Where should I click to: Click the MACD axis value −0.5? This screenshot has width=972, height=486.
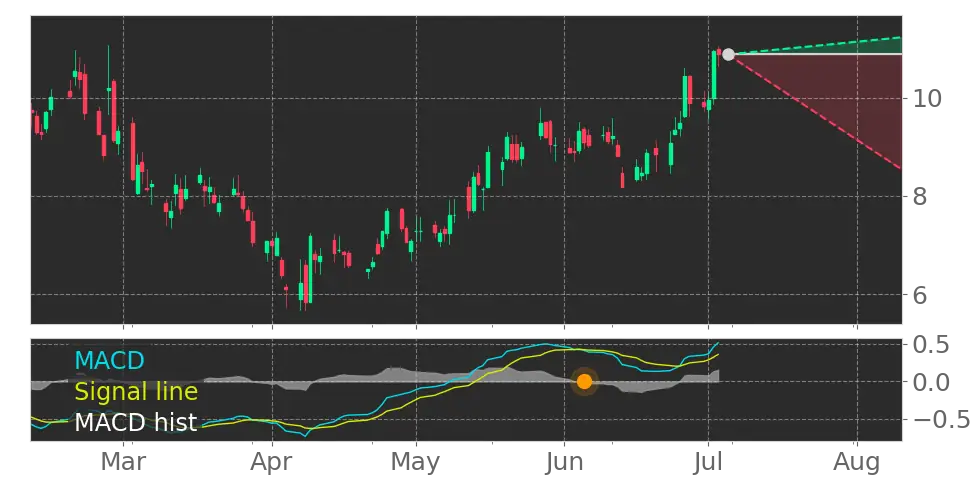[x=940, y=420]
